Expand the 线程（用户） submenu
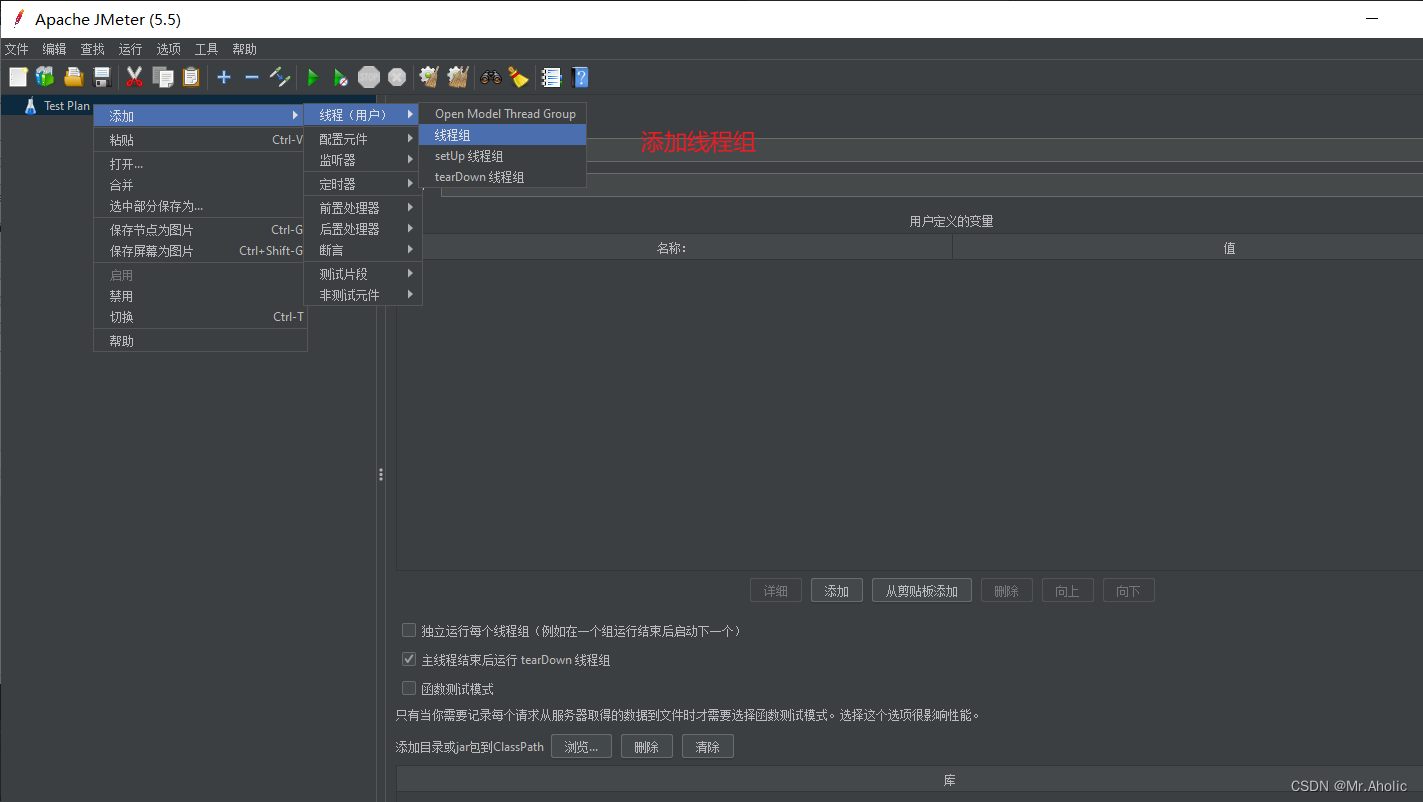 pos(362,115)
